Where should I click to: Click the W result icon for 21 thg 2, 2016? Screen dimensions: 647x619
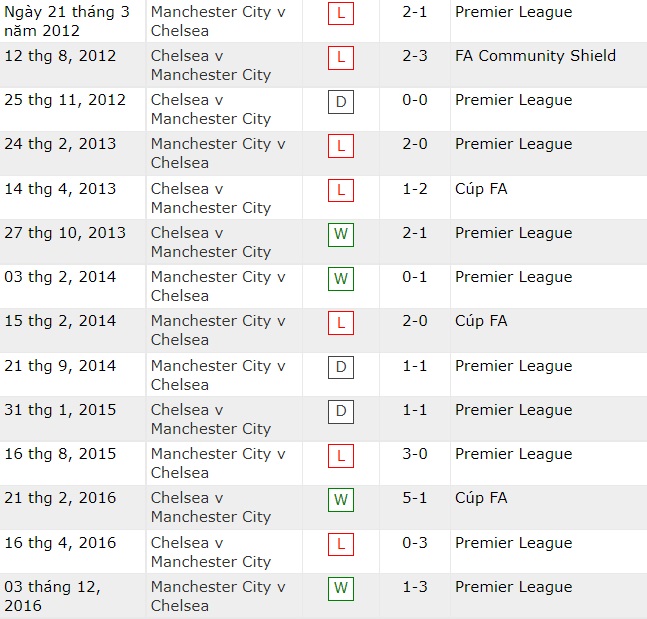pos(341,500)
